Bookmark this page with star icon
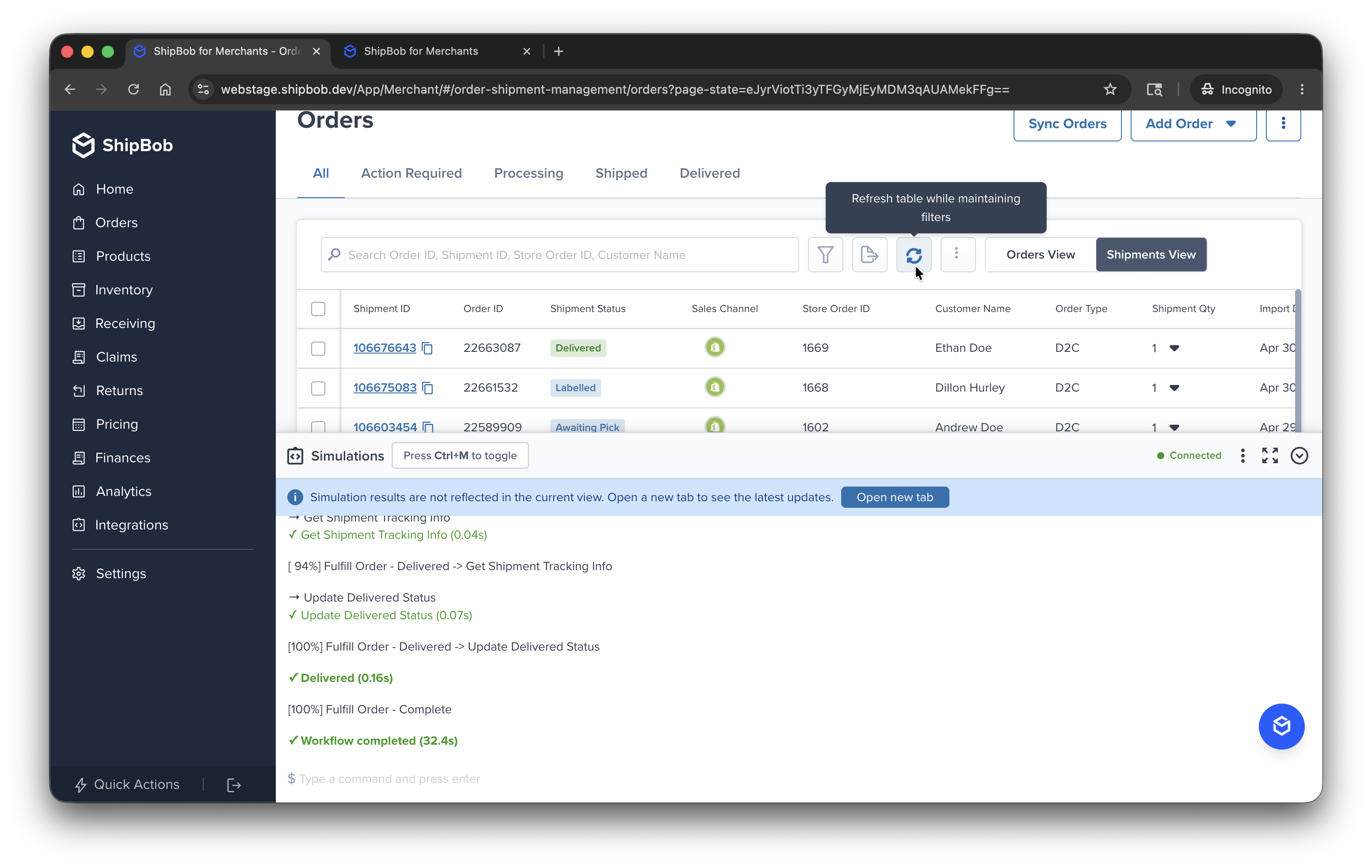The height and width of the screenshot is (868, 1372). pyautogui.click(x=1109, y=89)
